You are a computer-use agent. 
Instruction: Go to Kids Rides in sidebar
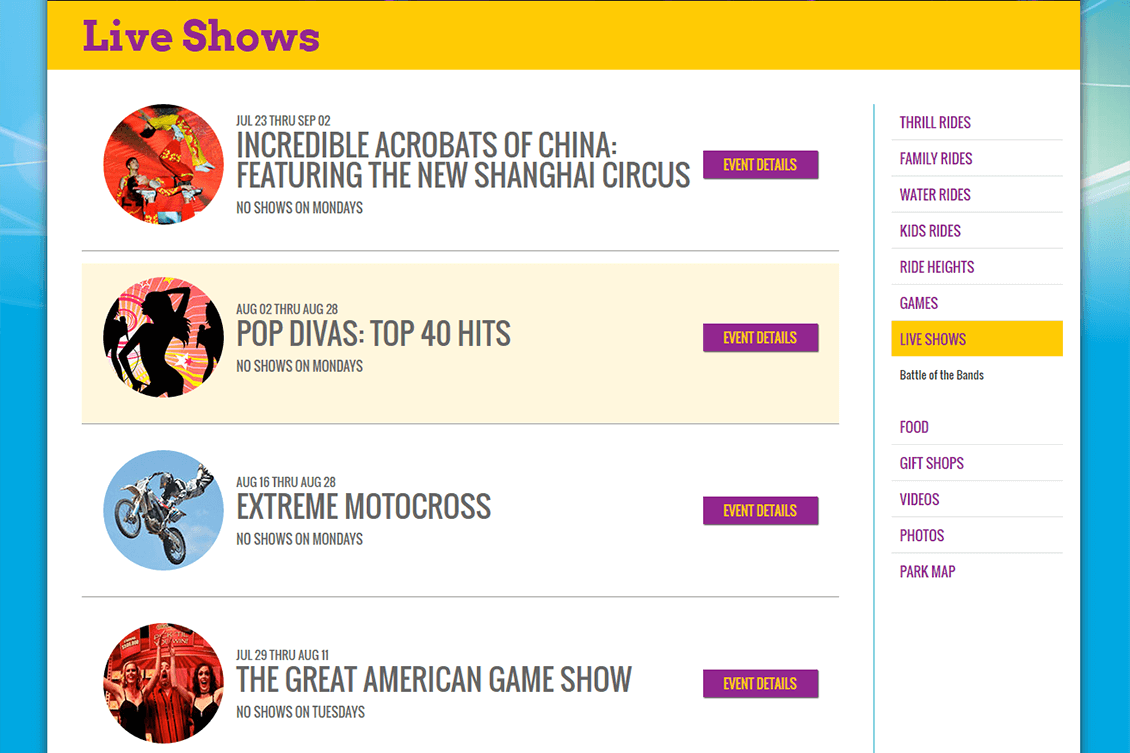coord(930,231)
